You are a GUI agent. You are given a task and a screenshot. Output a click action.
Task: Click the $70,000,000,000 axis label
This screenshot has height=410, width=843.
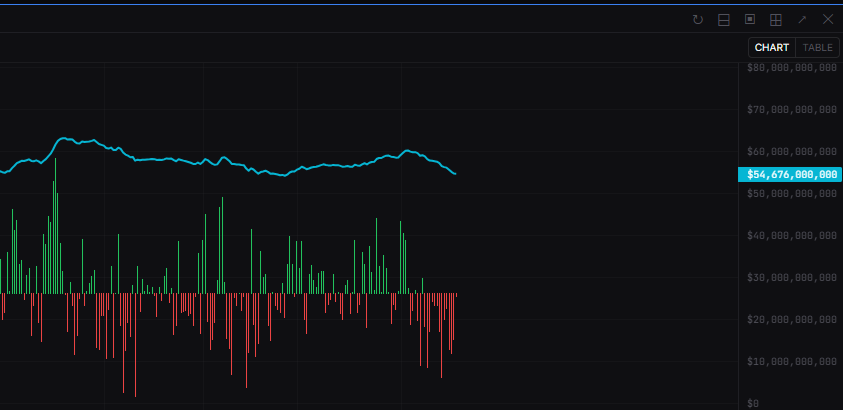792,110
